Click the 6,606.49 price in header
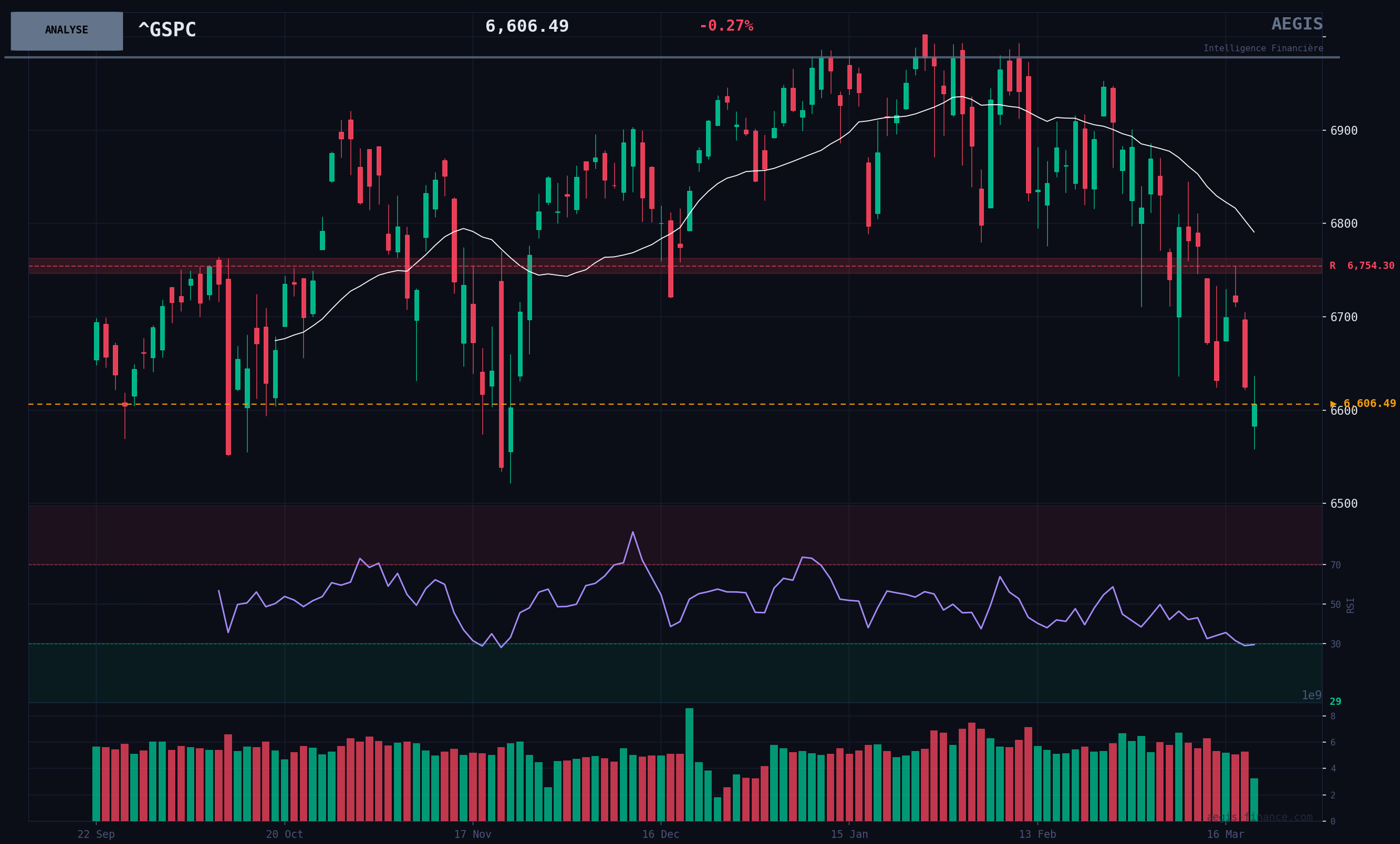 (526, 26)
